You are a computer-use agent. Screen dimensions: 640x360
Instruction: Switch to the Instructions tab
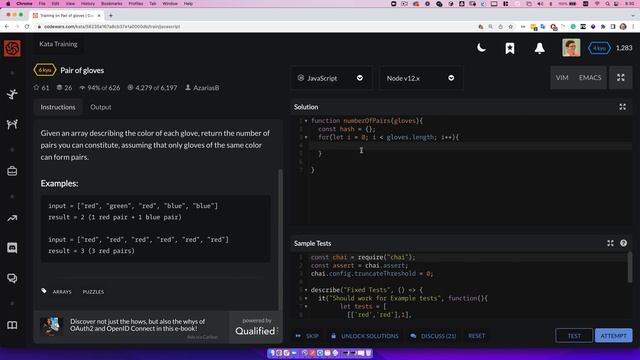point(58,107)
